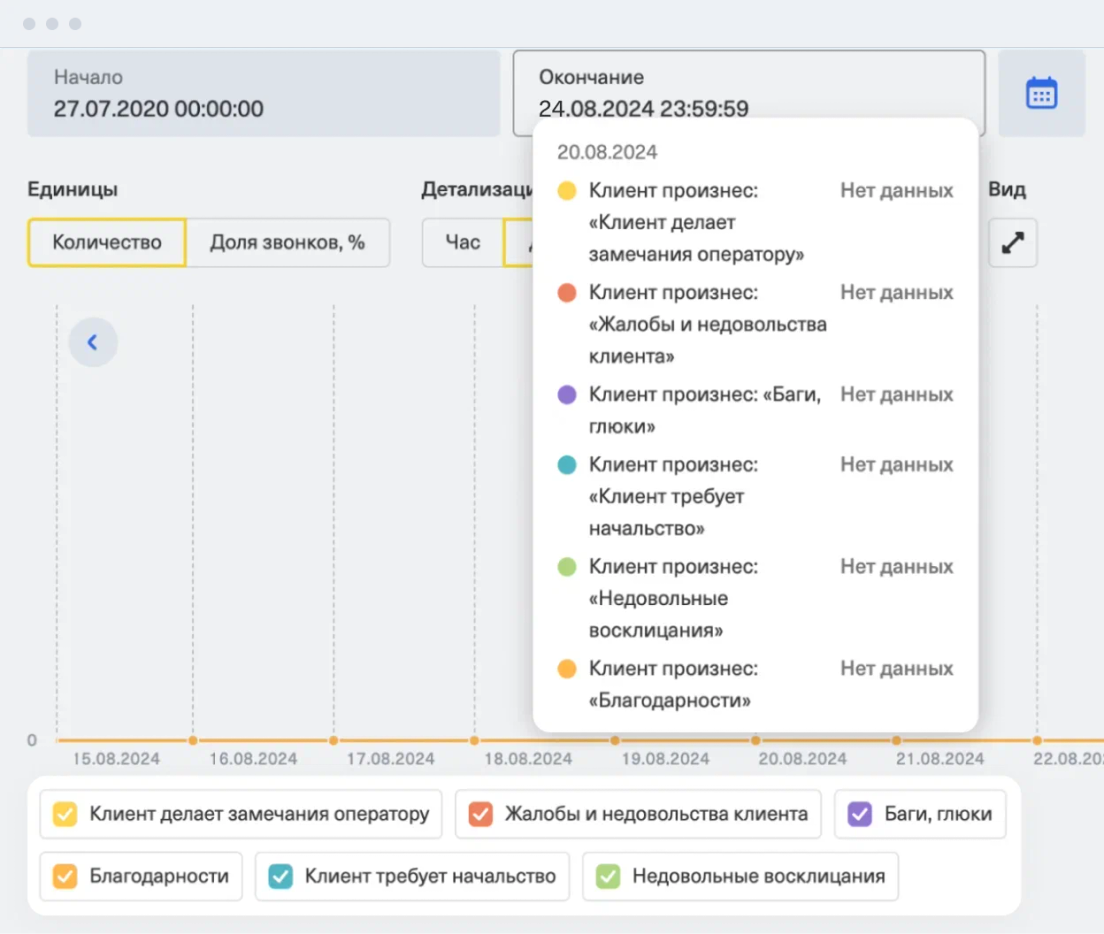The width and height of the screenshot is (1104, 934).
Task: Click the expand fullscreen view icon
Action: click(x=1013, y=243)
